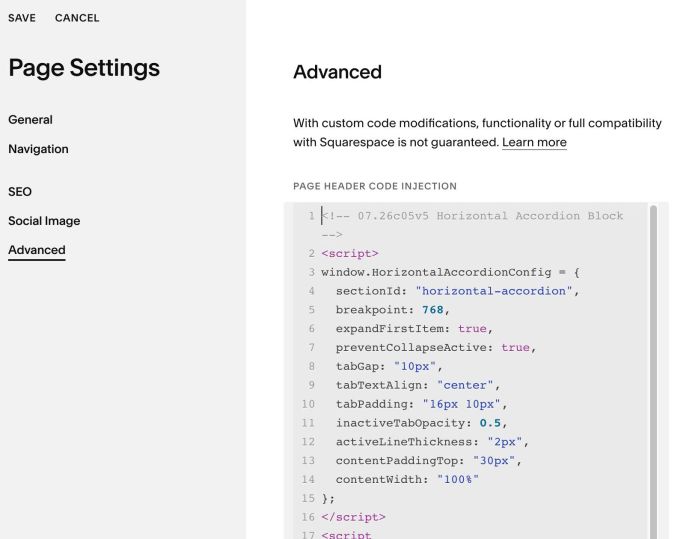700x539 pixels.
Task: Open the Navigation settings tab
Action: tap(38, 149)
